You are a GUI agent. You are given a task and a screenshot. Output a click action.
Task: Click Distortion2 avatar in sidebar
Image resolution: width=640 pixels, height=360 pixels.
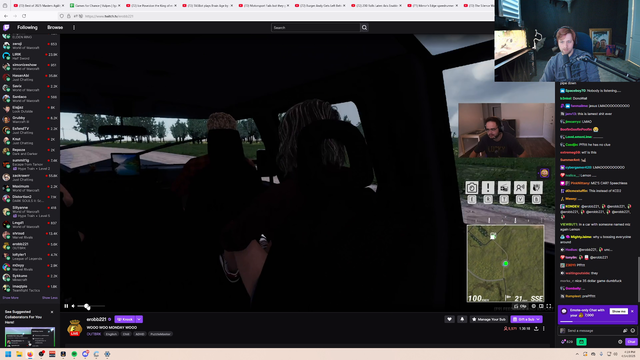pos(6,199)
